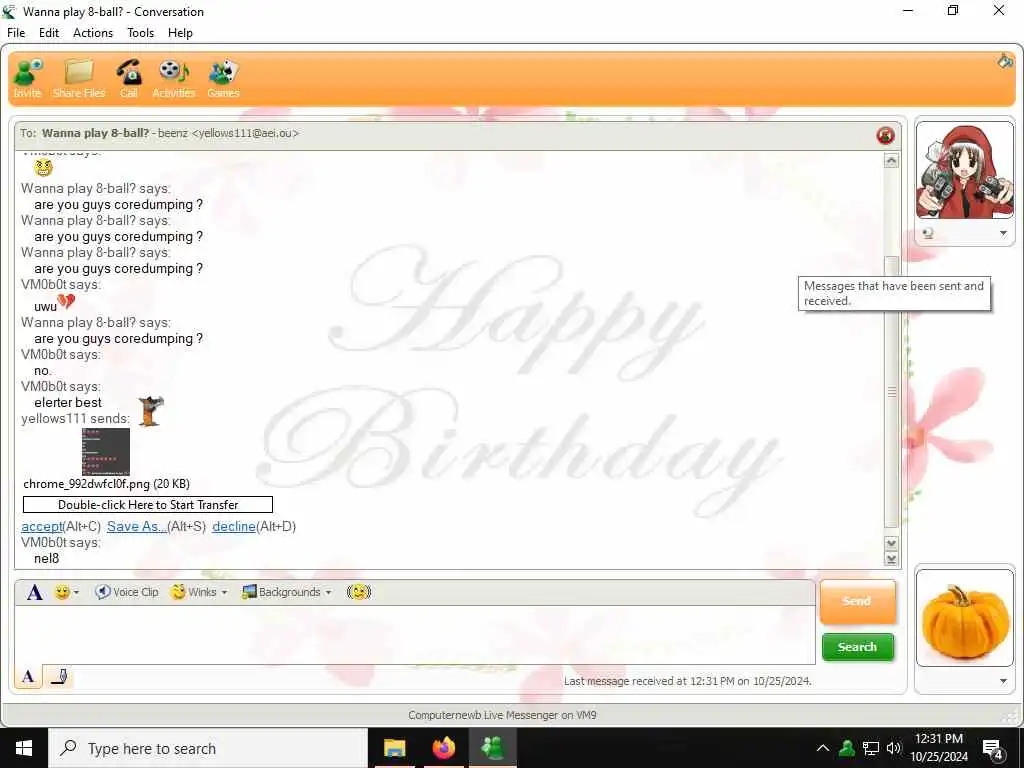Click the 'elerter best' message text
Viewport: 1024px width, 768px height.
click(68, 402)
